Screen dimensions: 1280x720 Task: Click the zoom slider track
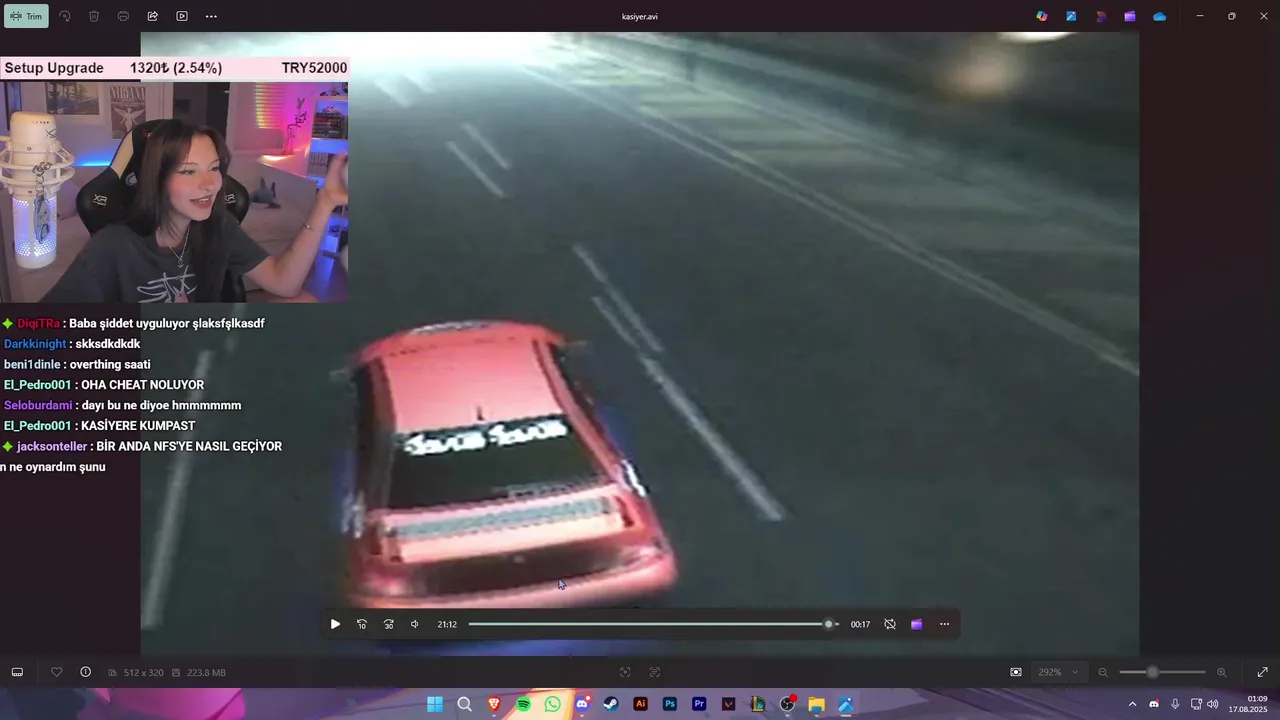point(1162,672)
